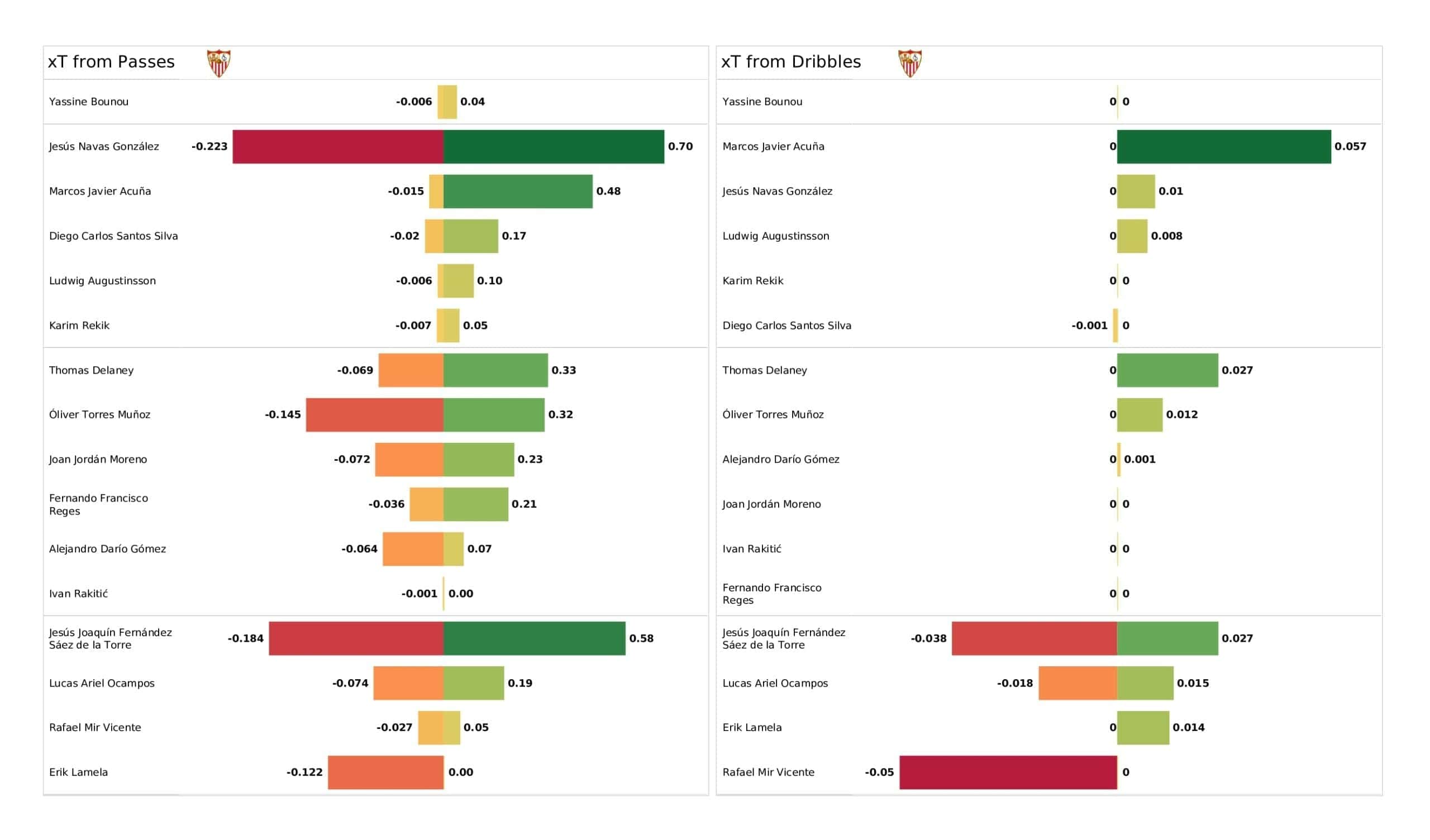The height and width of the screenshot is (840, 1430).
Task: Click Marcos Javier Acuña's green 0.057 dribbles bar
Action: [x=1223, y=146]
